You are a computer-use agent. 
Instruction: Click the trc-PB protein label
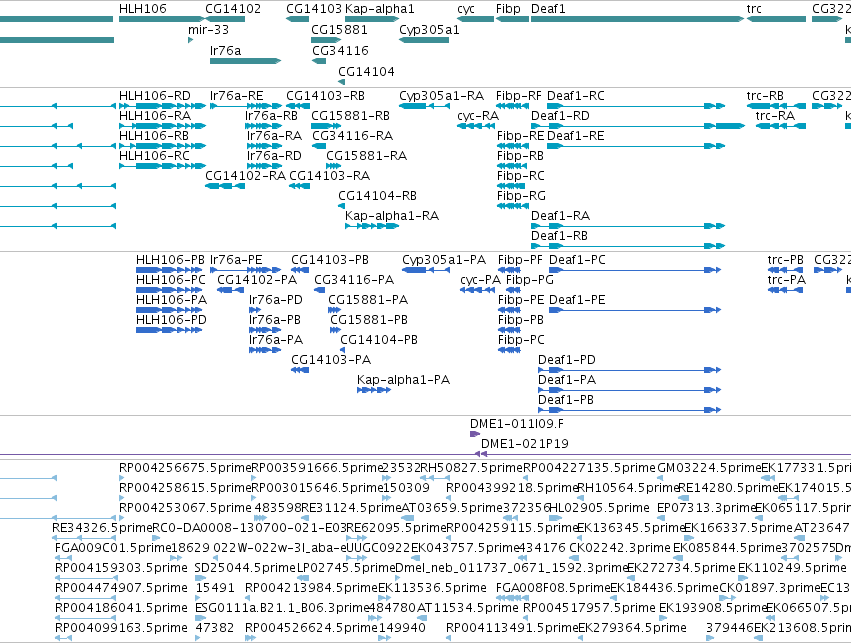786,259
